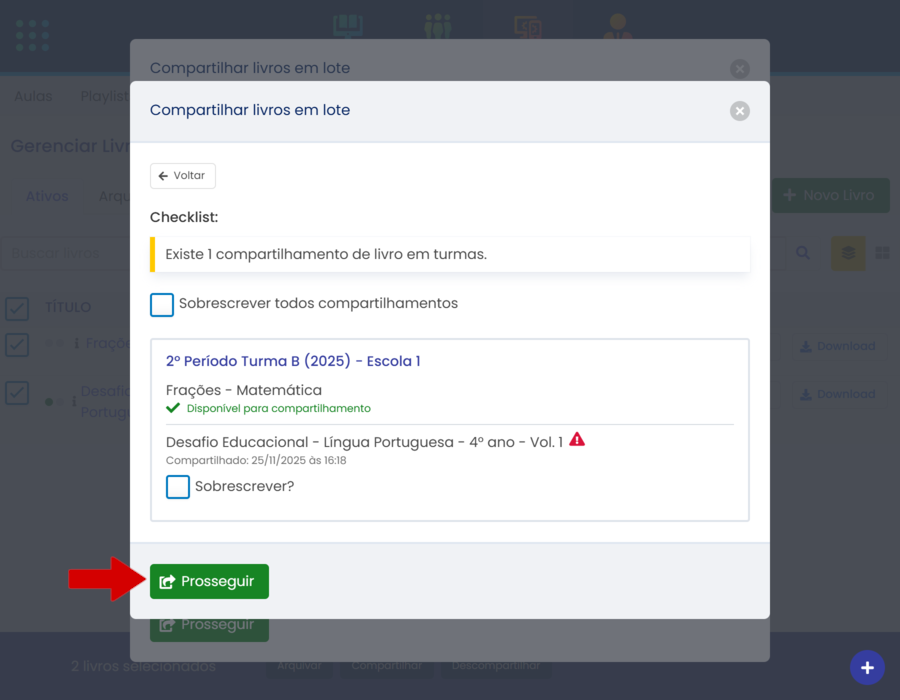Click the blue floating plus button
Screen dimensions: 900x700
(866, 667)
